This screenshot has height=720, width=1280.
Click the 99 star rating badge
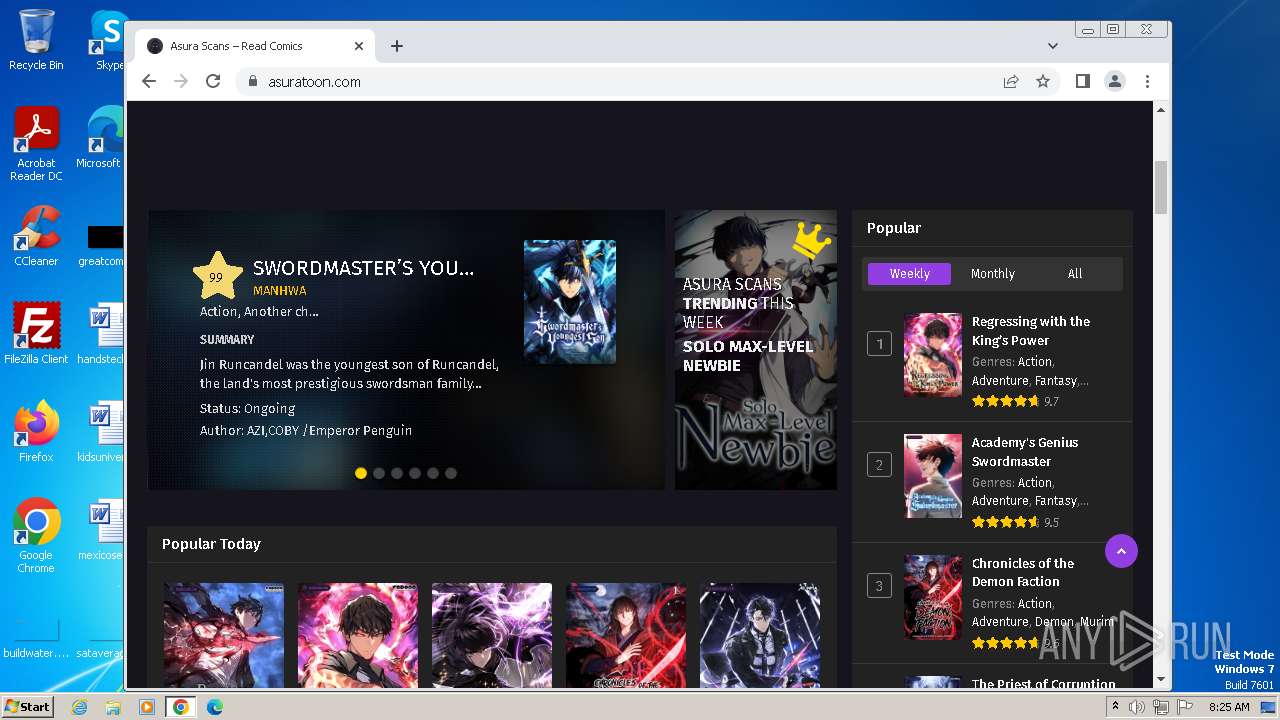(x=217, y=277)
